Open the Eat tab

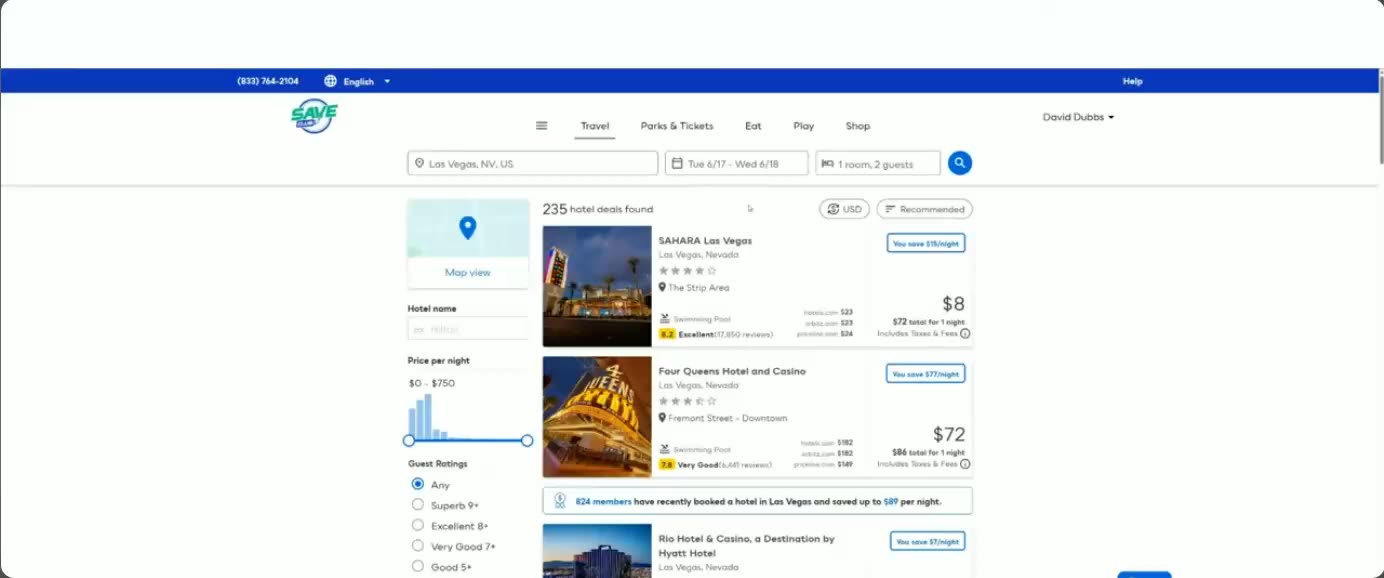pos(753,126)
